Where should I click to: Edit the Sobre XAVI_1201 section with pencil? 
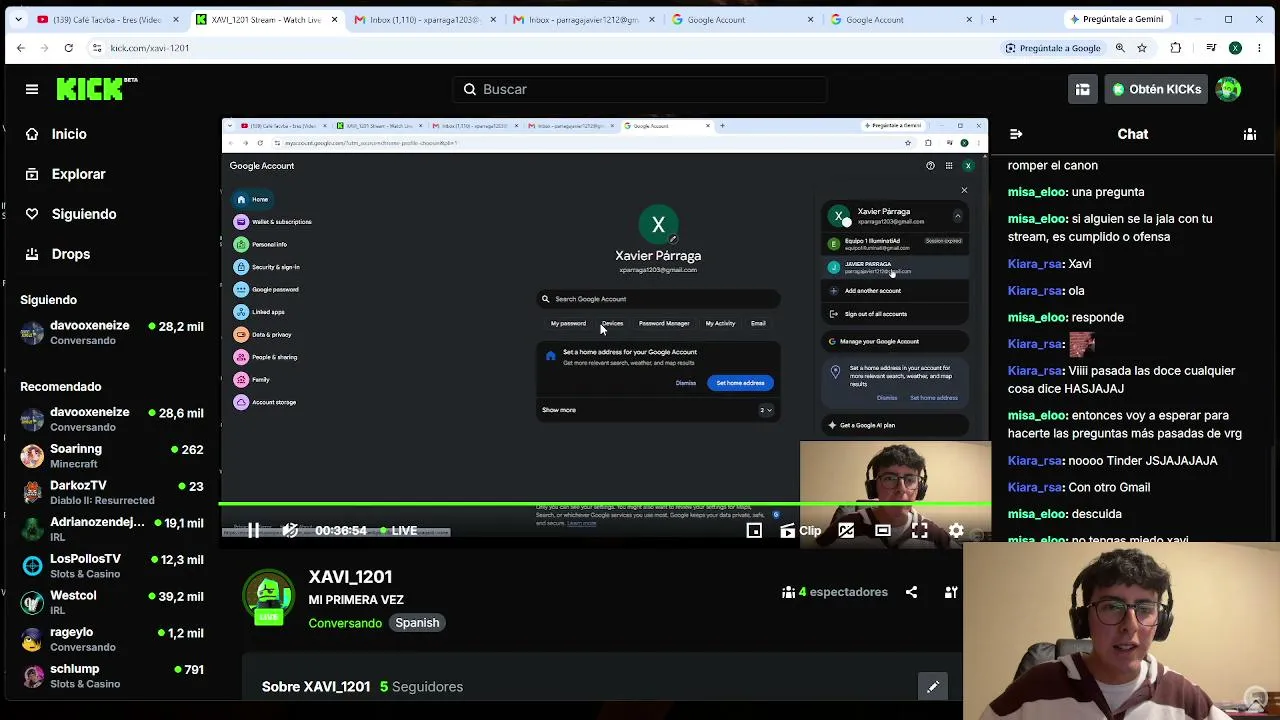coord(933,687)
